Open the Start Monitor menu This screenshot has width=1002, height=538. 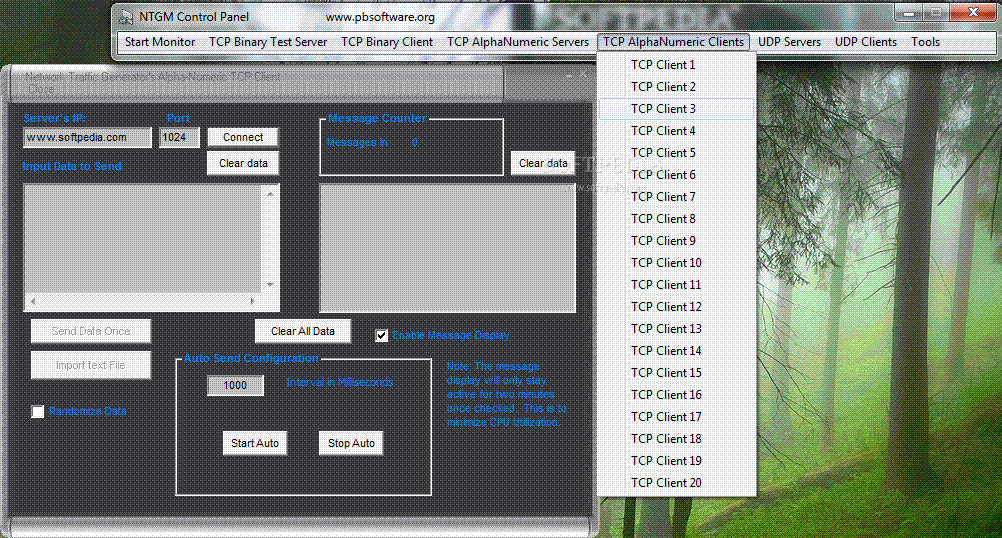(160, 42)
